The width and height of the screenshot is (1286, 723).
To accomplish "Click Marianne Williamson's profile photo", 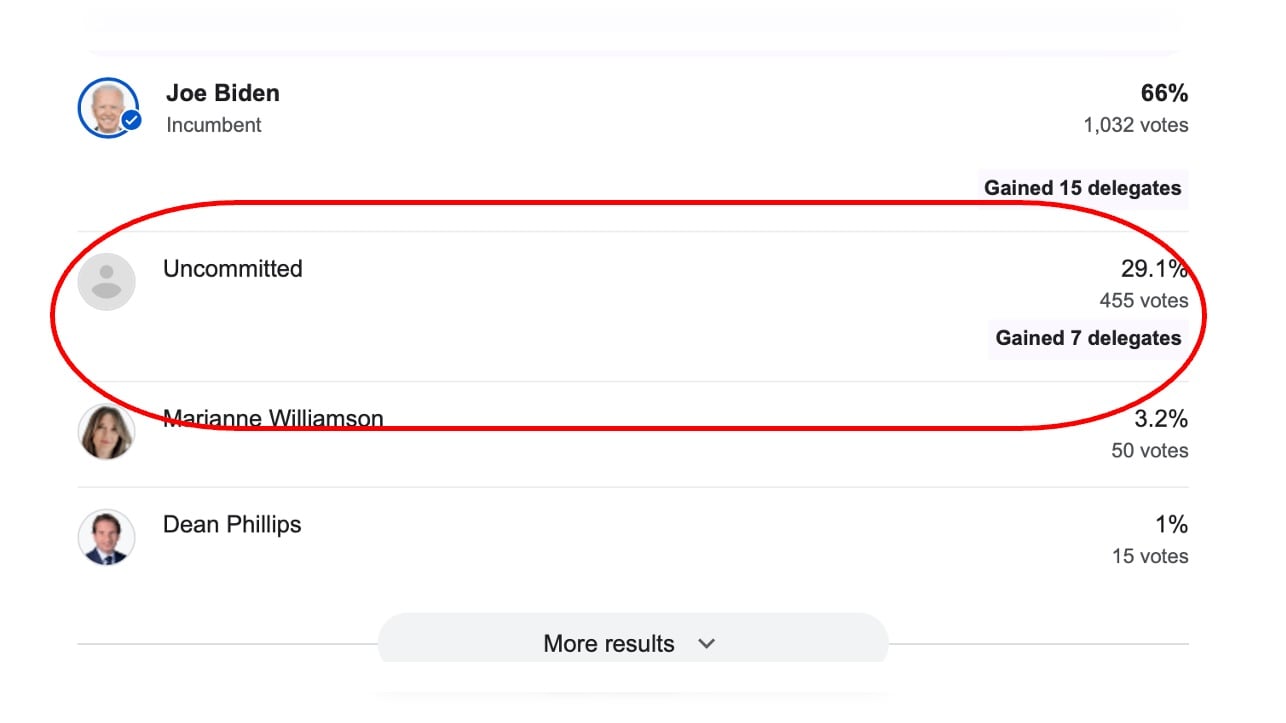I will (106, 432).
